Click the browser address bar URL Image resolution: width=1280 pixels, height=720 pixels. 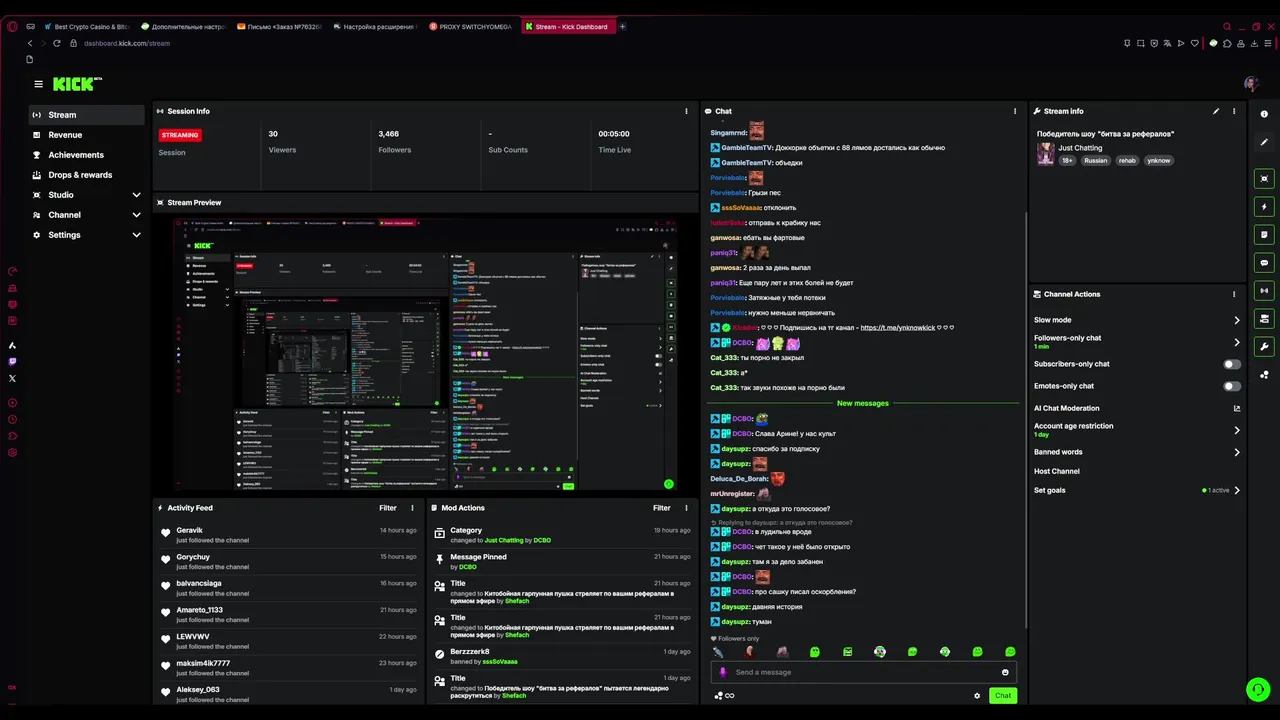[x=127, y=43]
